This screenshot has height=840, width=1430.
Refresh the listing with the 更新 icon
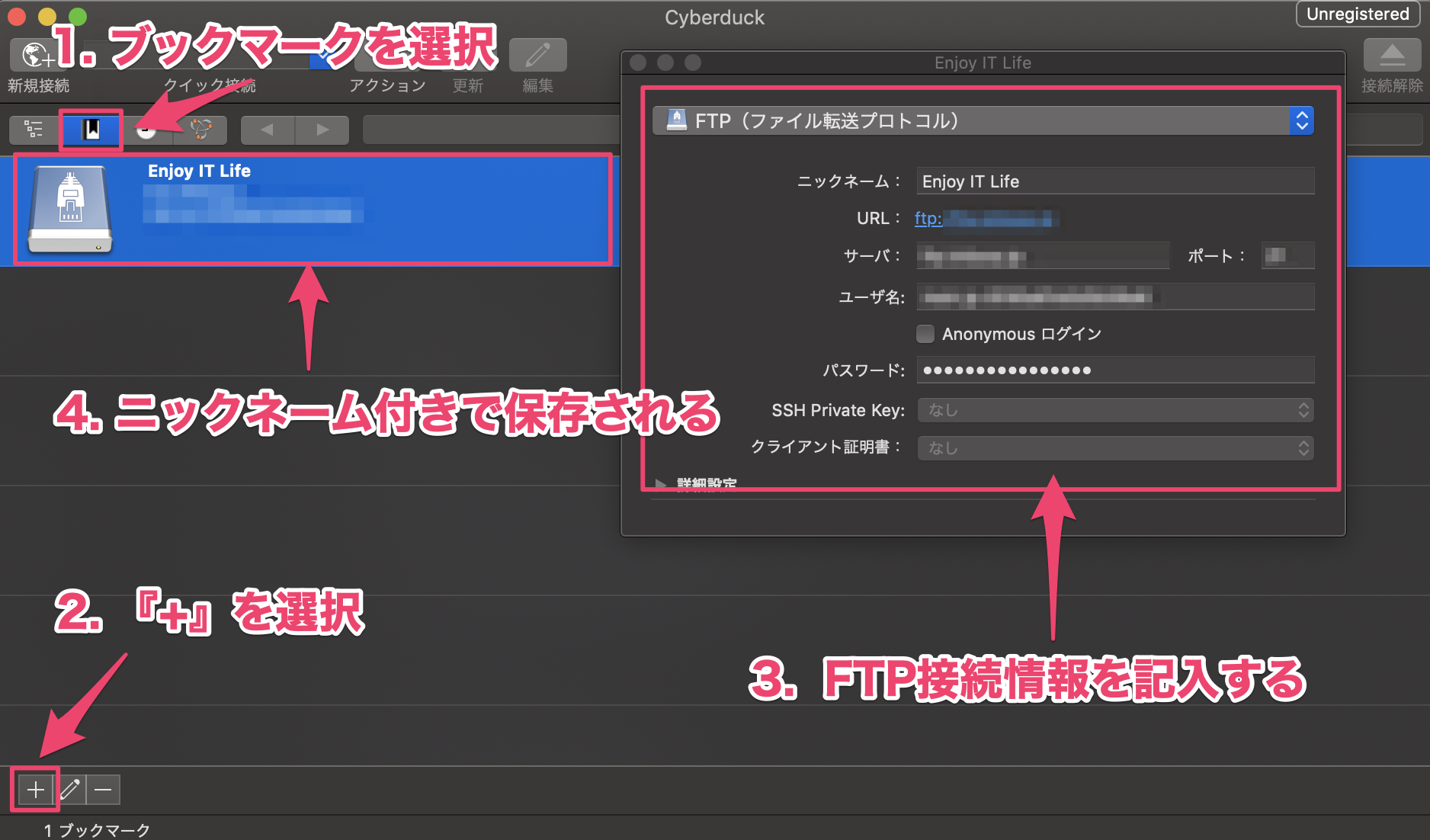pos(467,55)
